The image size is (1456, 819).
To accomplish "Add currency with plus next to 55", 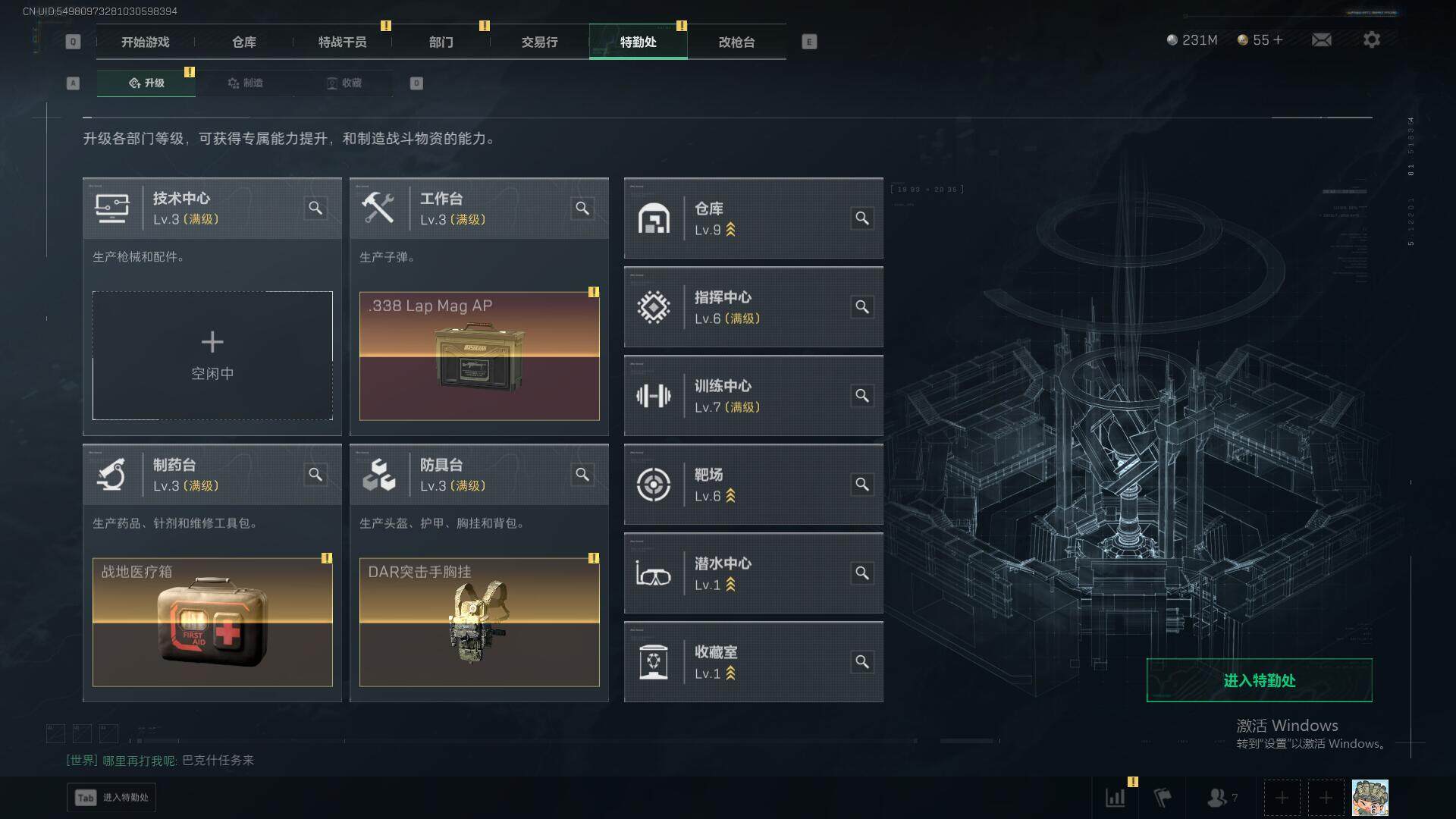I will click(x=1278, y=39).
